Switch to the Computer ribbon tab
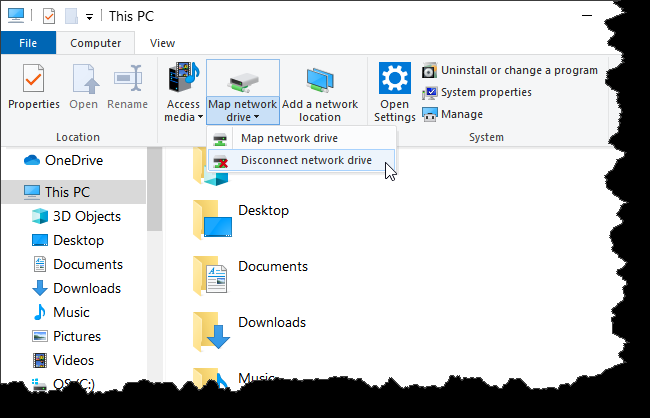The width and height of the screenshot is (650, 418). (95, 43)
